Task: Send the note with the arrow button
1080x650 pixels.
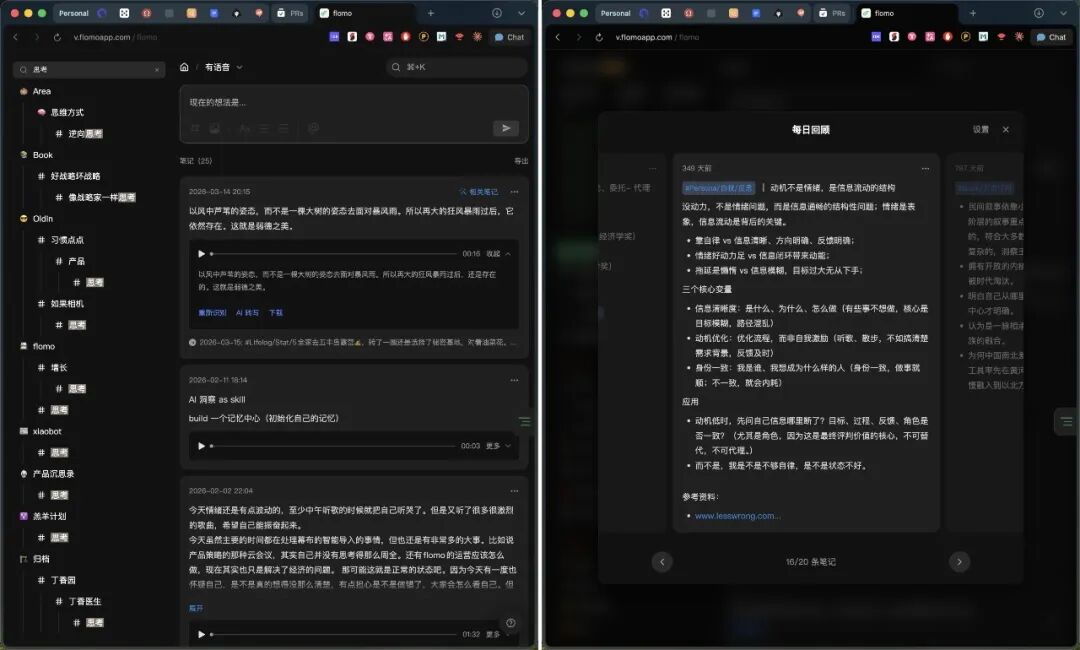Action: [x=506, y=128]
